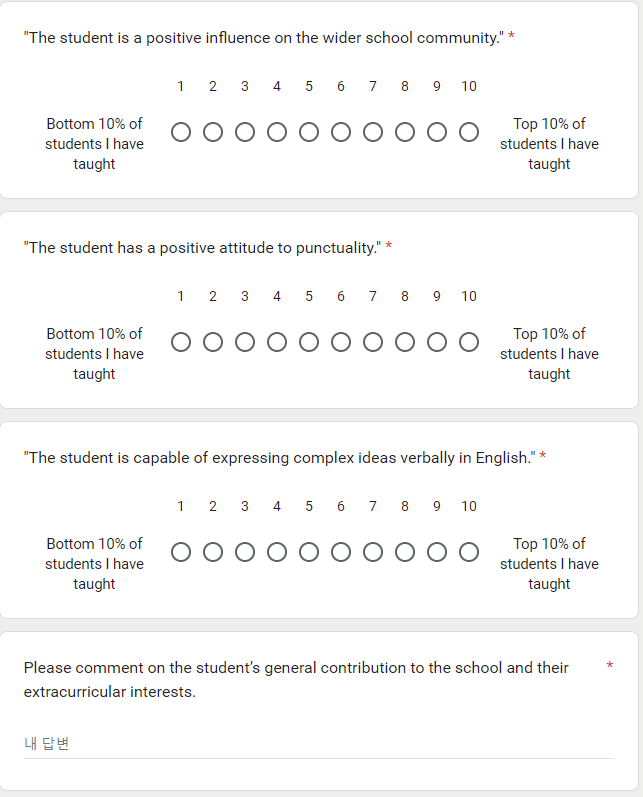Image resolution: width=643 pixels, height=797 pixels.
Task: Select rating 8 for verbal English expression
Action: coord(405,552)
